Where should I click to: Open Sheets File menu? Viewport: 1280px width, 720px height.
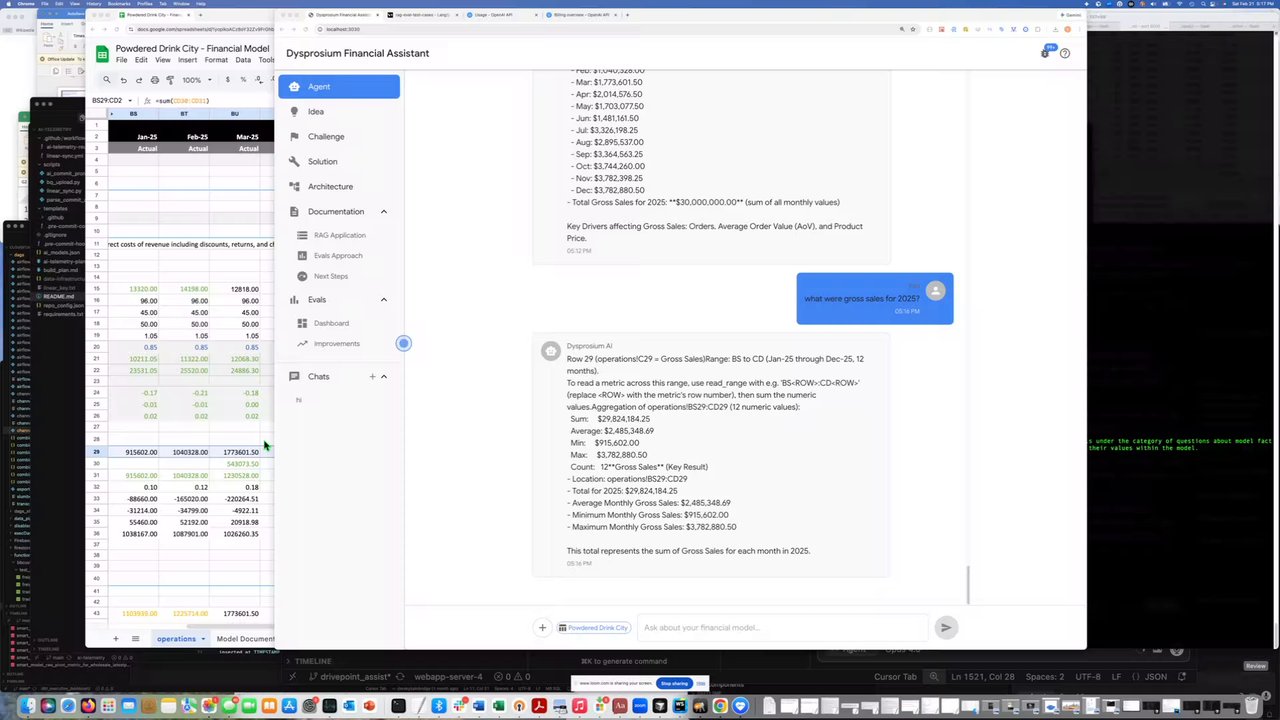[x=121, y=60]
